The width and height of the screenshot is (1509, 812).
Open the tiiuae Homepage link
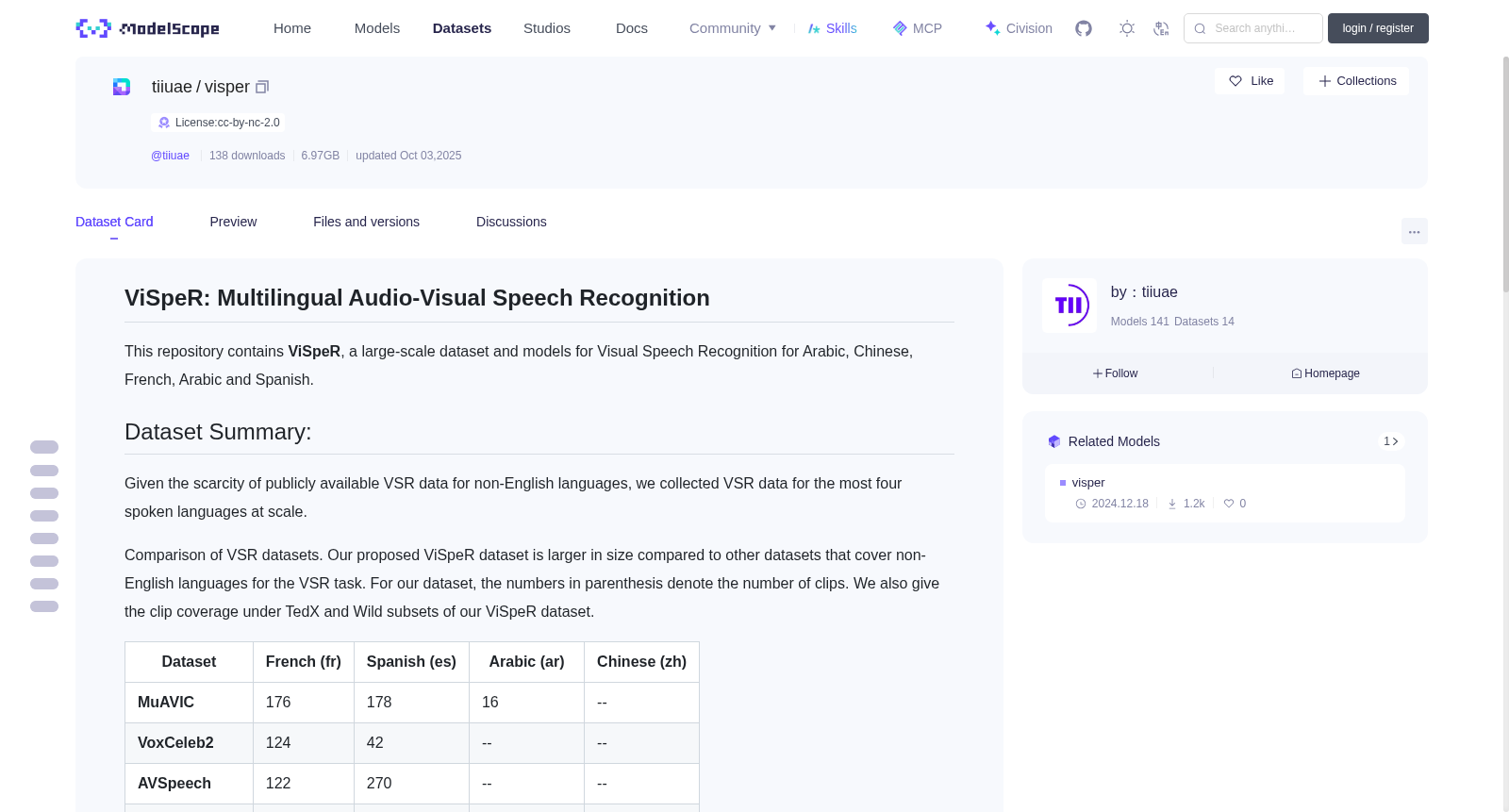[1325, 373]
